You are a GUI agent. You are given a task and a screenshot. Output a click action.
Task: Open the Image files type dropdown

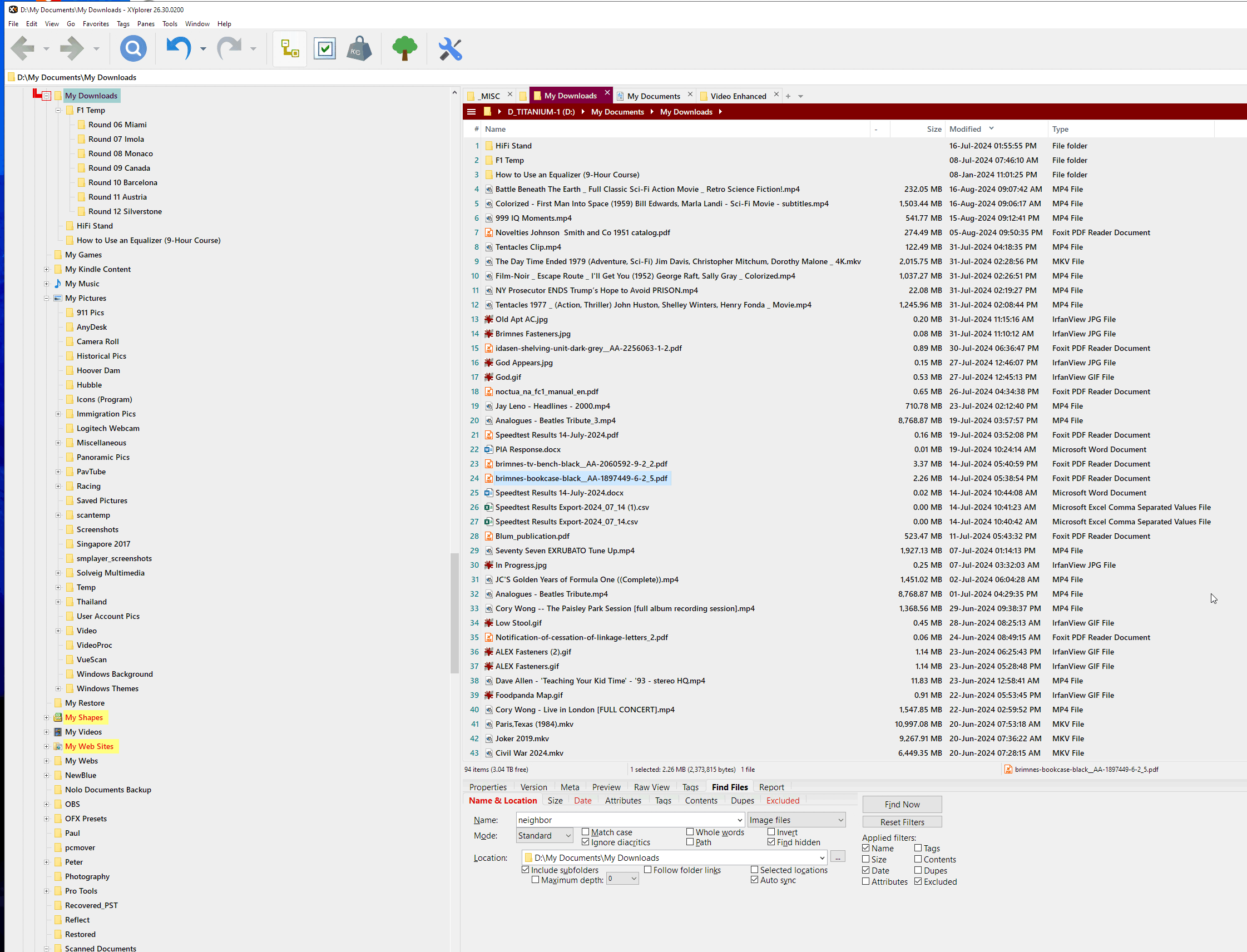click(796, 820)
